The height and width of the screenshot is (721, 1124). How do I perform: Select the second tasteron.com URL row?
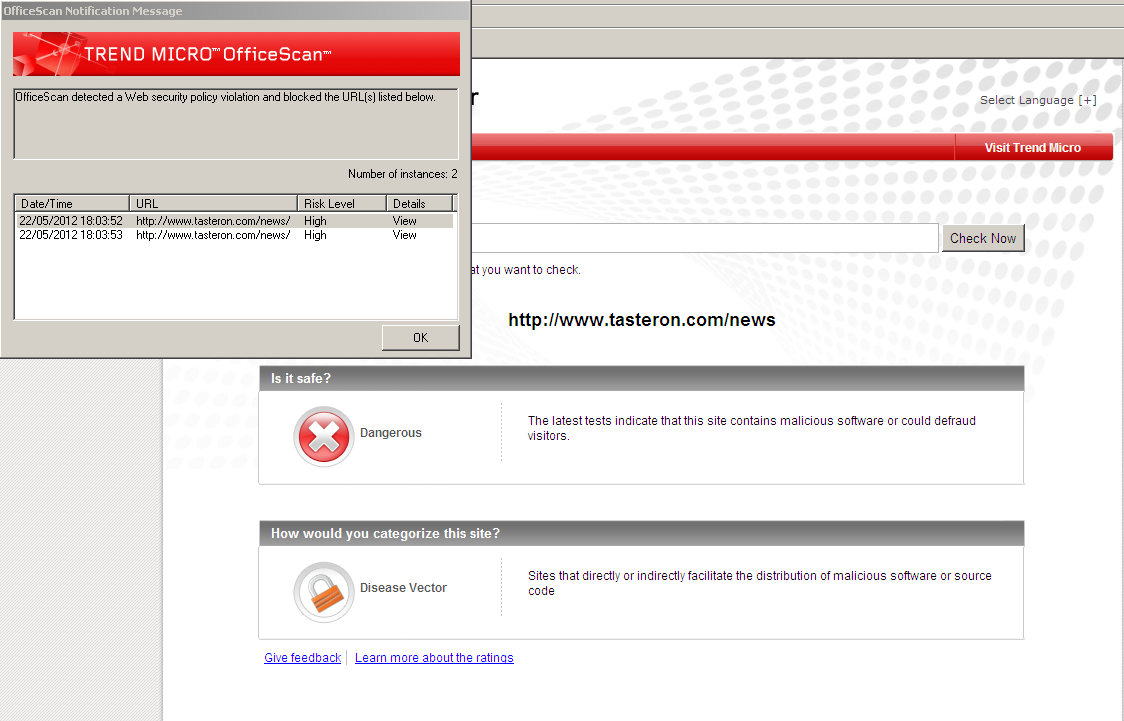coord(234,235)
